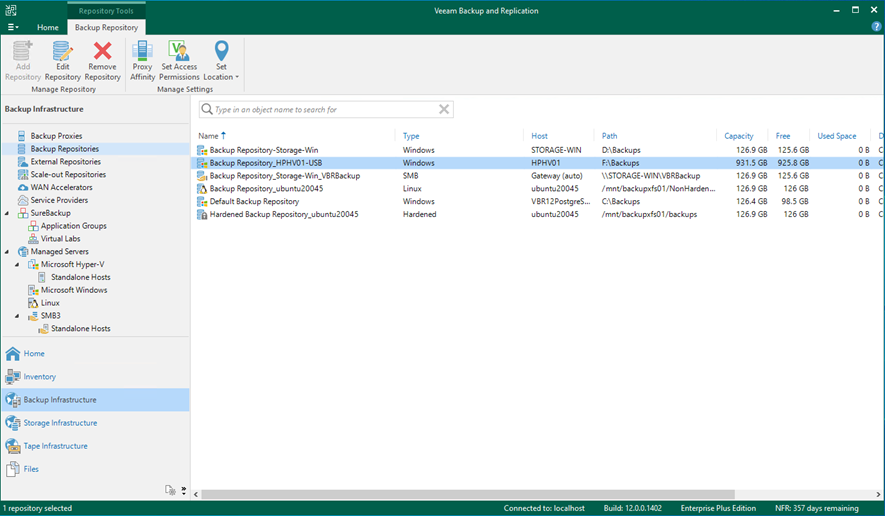Click the External Repositories tree icon
The width and height of the screenshot is (885, 516).
(x=23, y=161)
